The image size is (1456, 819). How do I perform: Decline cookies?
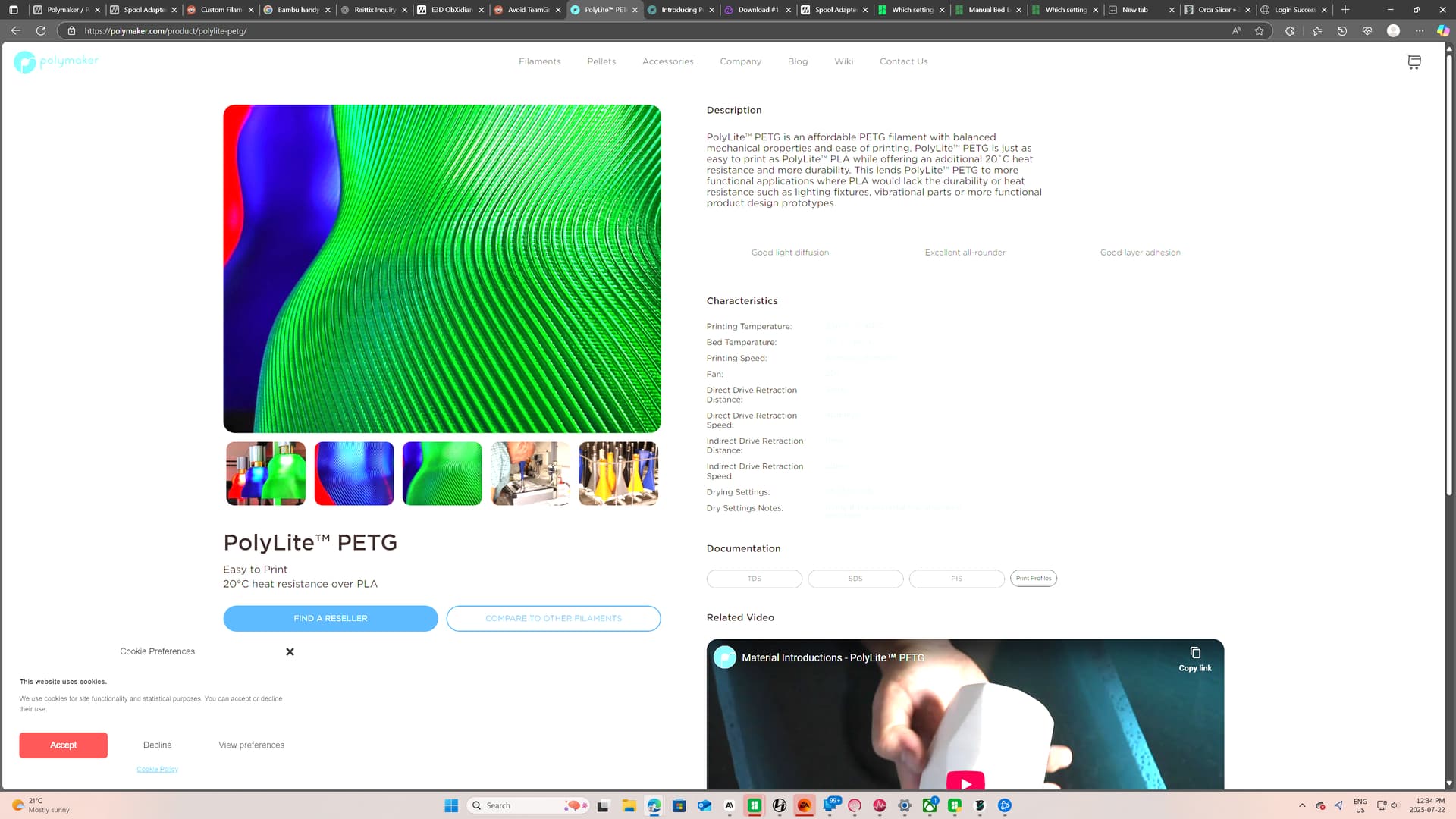point(157,745)
